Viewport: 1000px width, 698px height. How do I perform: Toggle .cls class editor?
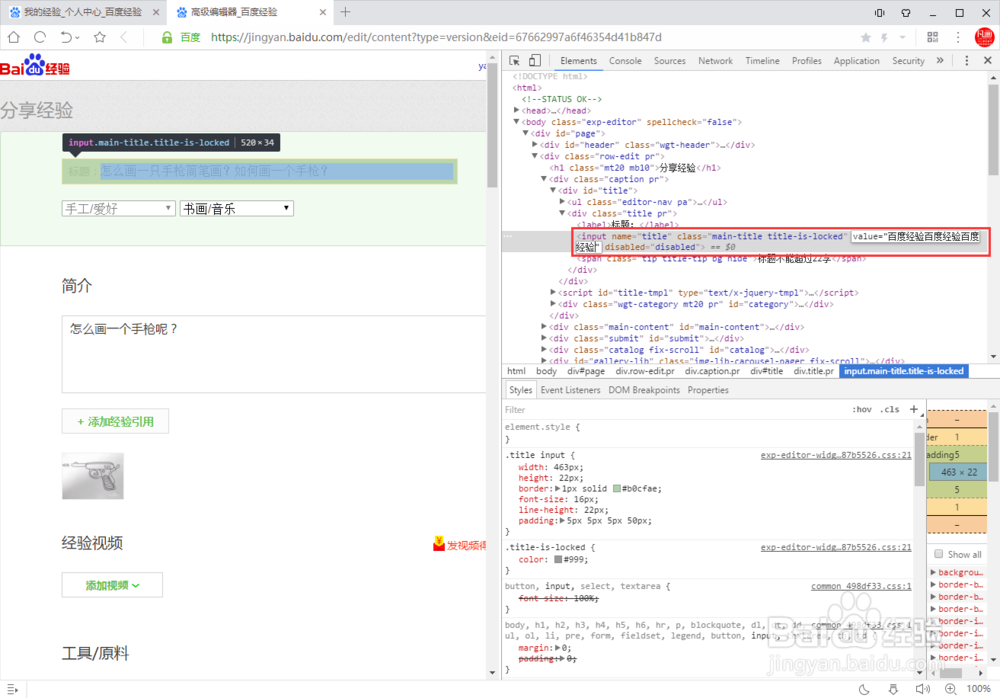click(890, 410)
